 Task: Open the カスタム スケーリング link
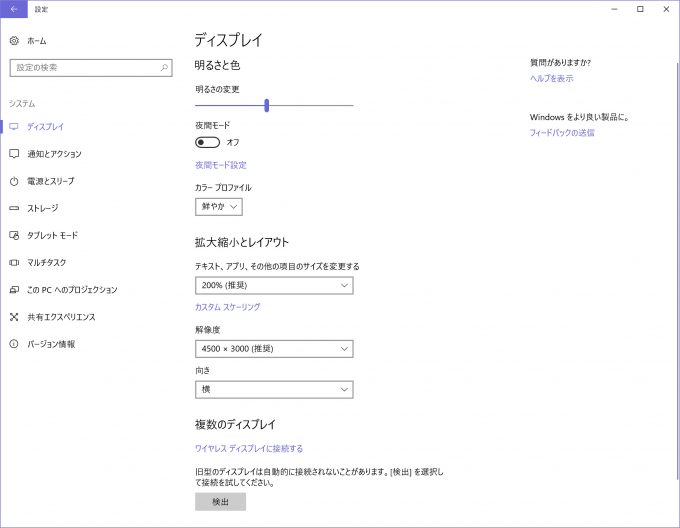(x=228, y=307)
